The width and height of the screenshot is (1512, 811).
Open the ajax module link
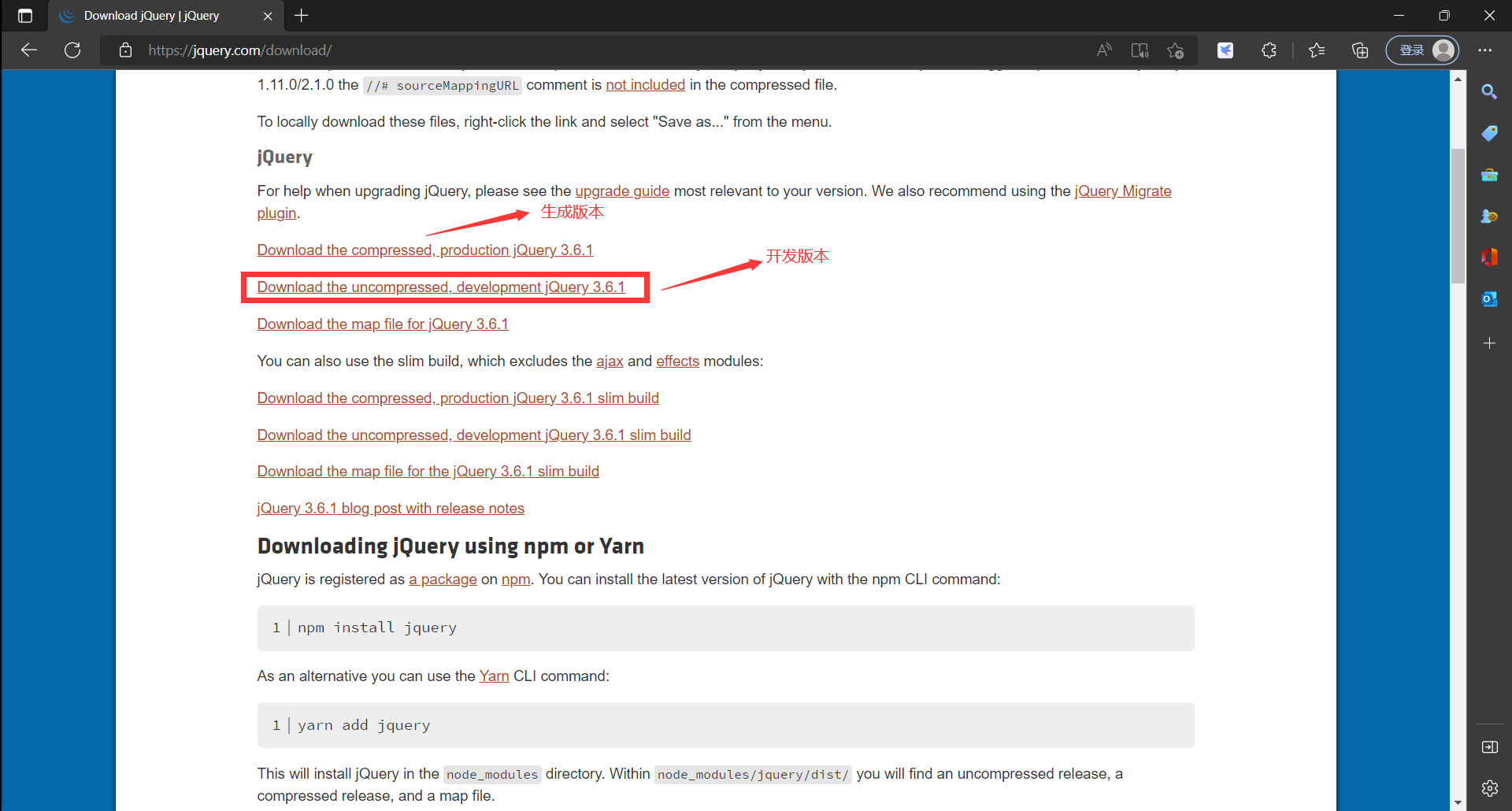[610, 361]
